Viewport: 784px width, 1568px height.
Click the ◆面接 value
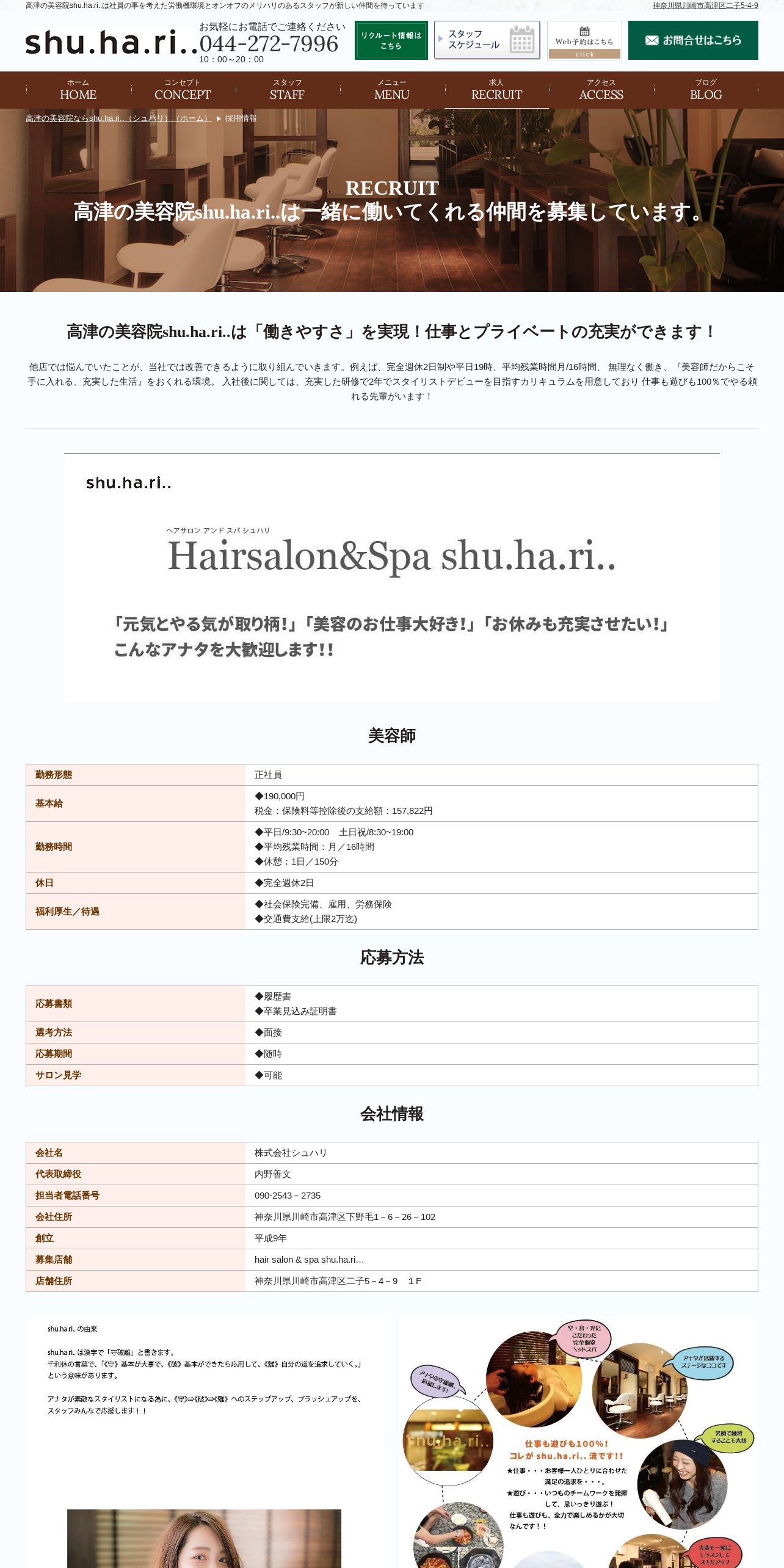coord(268,1033)
